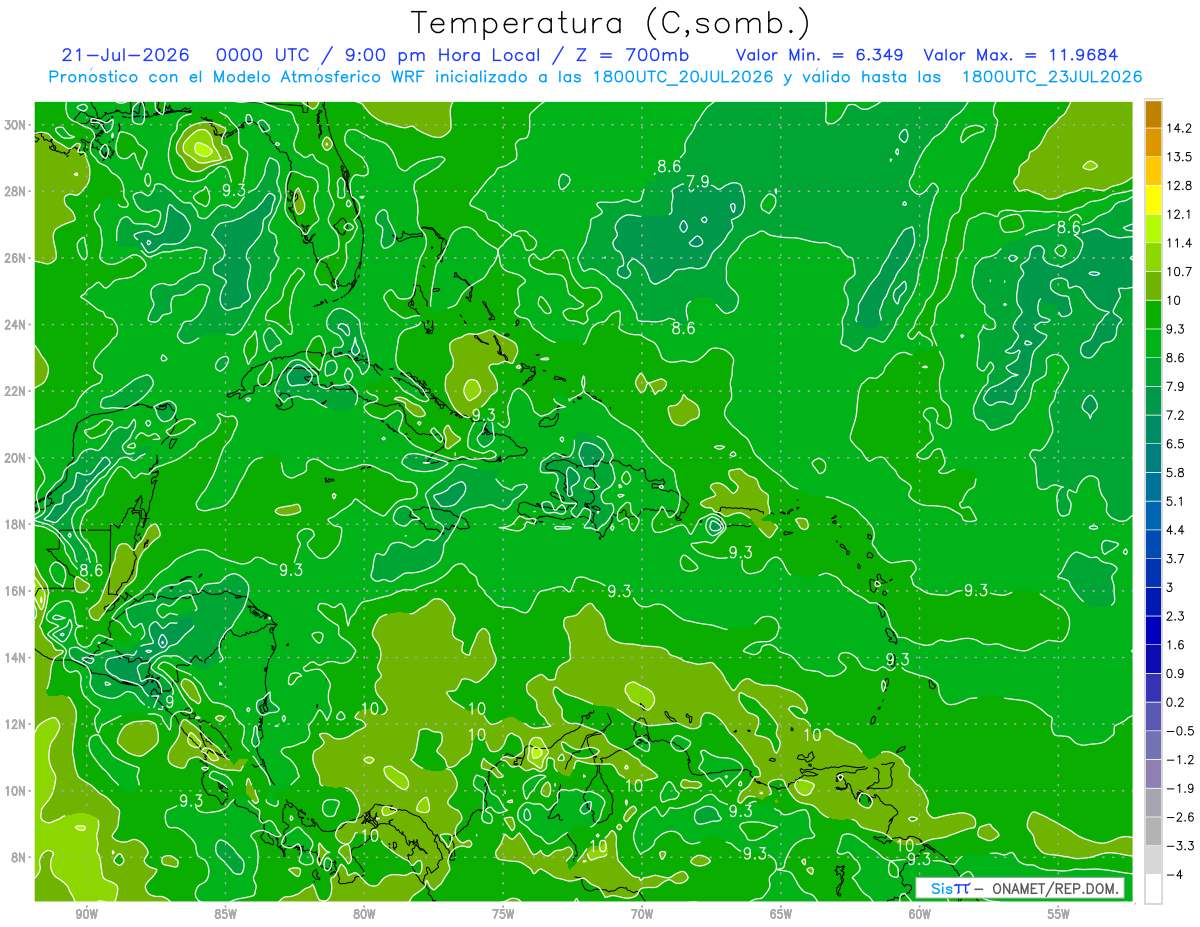Click the '14N' latitude axis label
The width and height of the screenshot is (1200, 927).
pyautogui.click(x=17, y=658)
